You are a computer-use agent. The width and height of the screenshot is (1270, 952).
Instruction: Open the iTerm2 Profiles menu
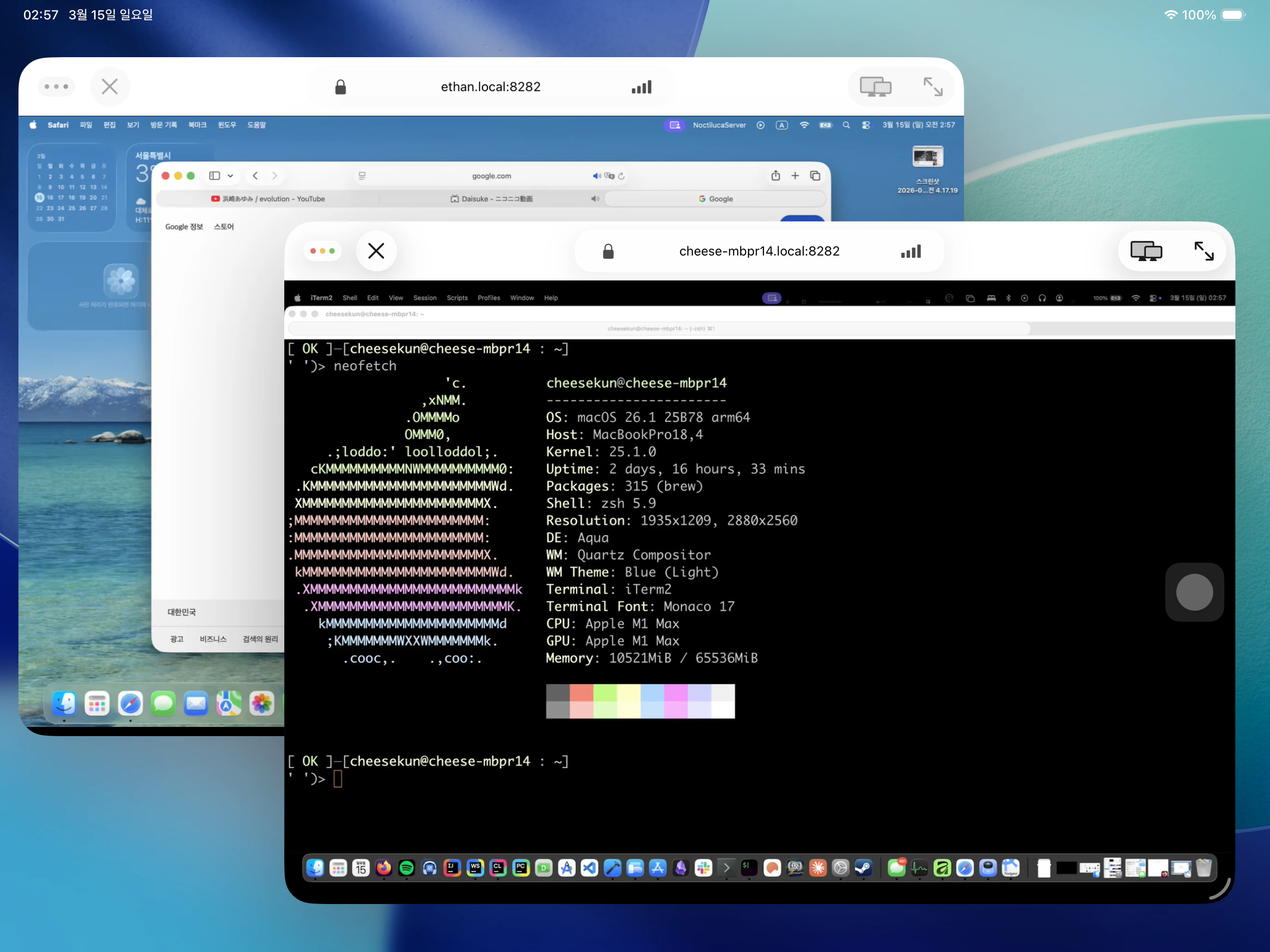point(489,298)
